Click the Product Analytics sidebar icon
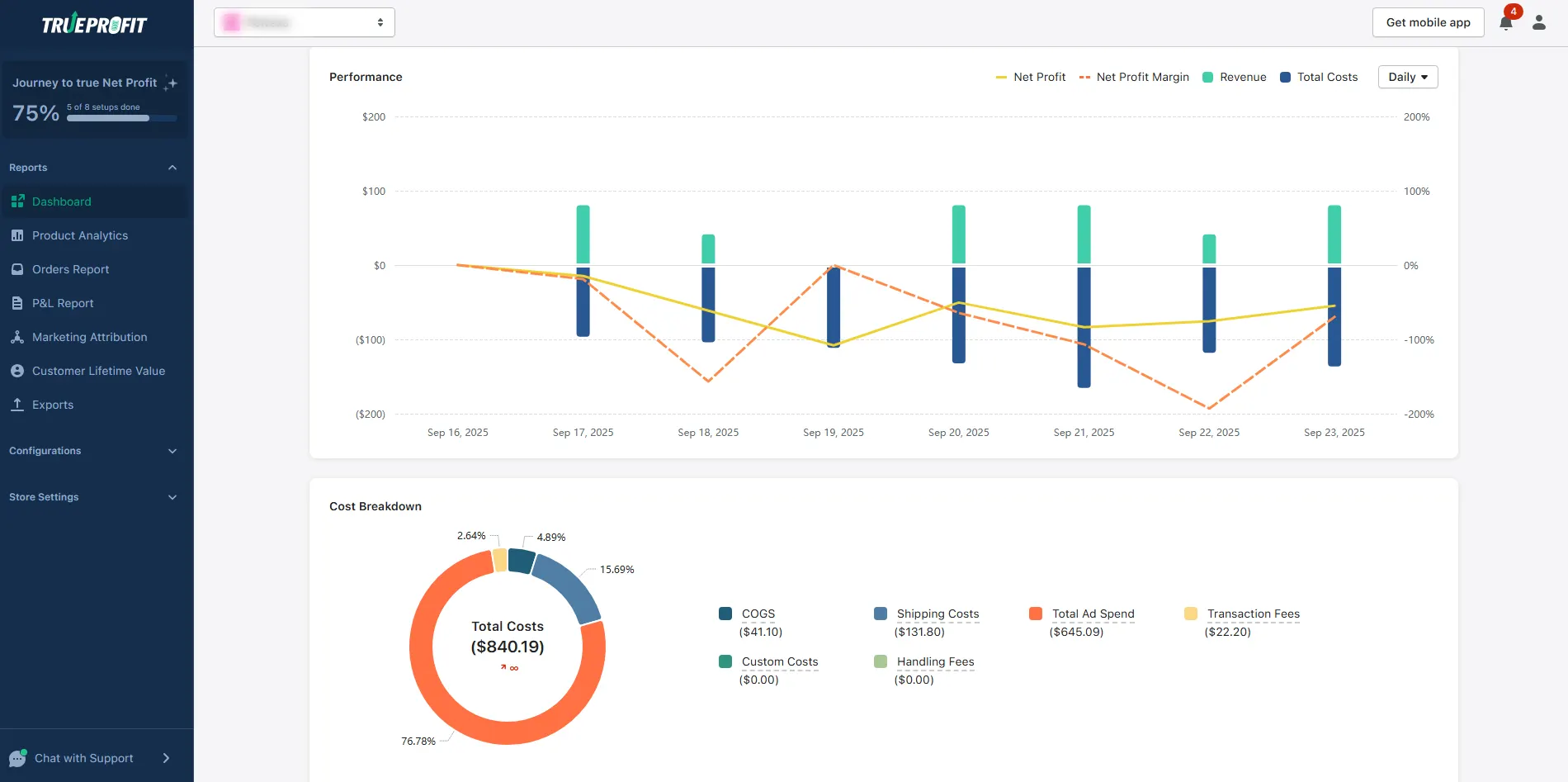 (x=17, y=235)
